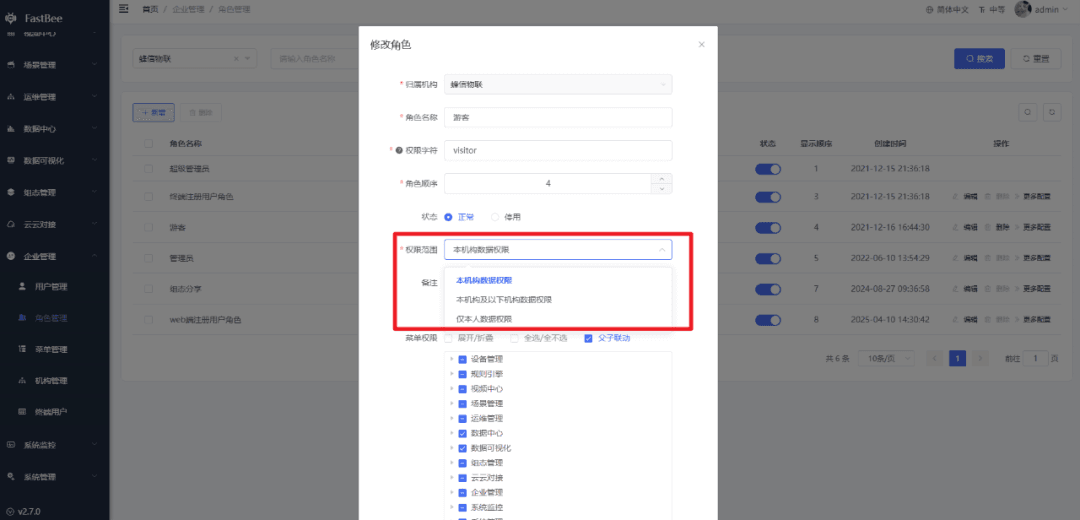Image resolution: width=1080 pixels, height=520 pixels.
Task: Click the 菜单管理 sidebar icon
Action: (21, 349)
